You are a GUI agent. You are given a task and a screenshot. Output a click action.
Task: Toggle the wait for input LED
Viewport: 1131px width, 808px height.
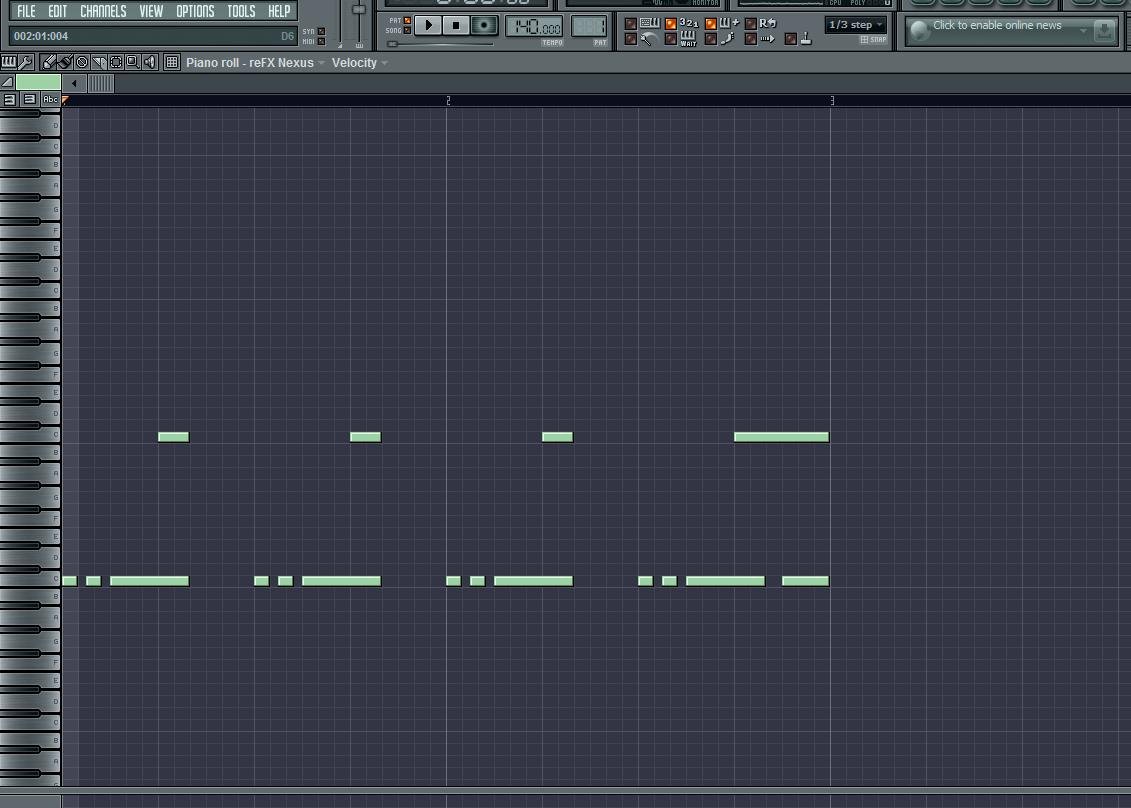click(671, 39)
